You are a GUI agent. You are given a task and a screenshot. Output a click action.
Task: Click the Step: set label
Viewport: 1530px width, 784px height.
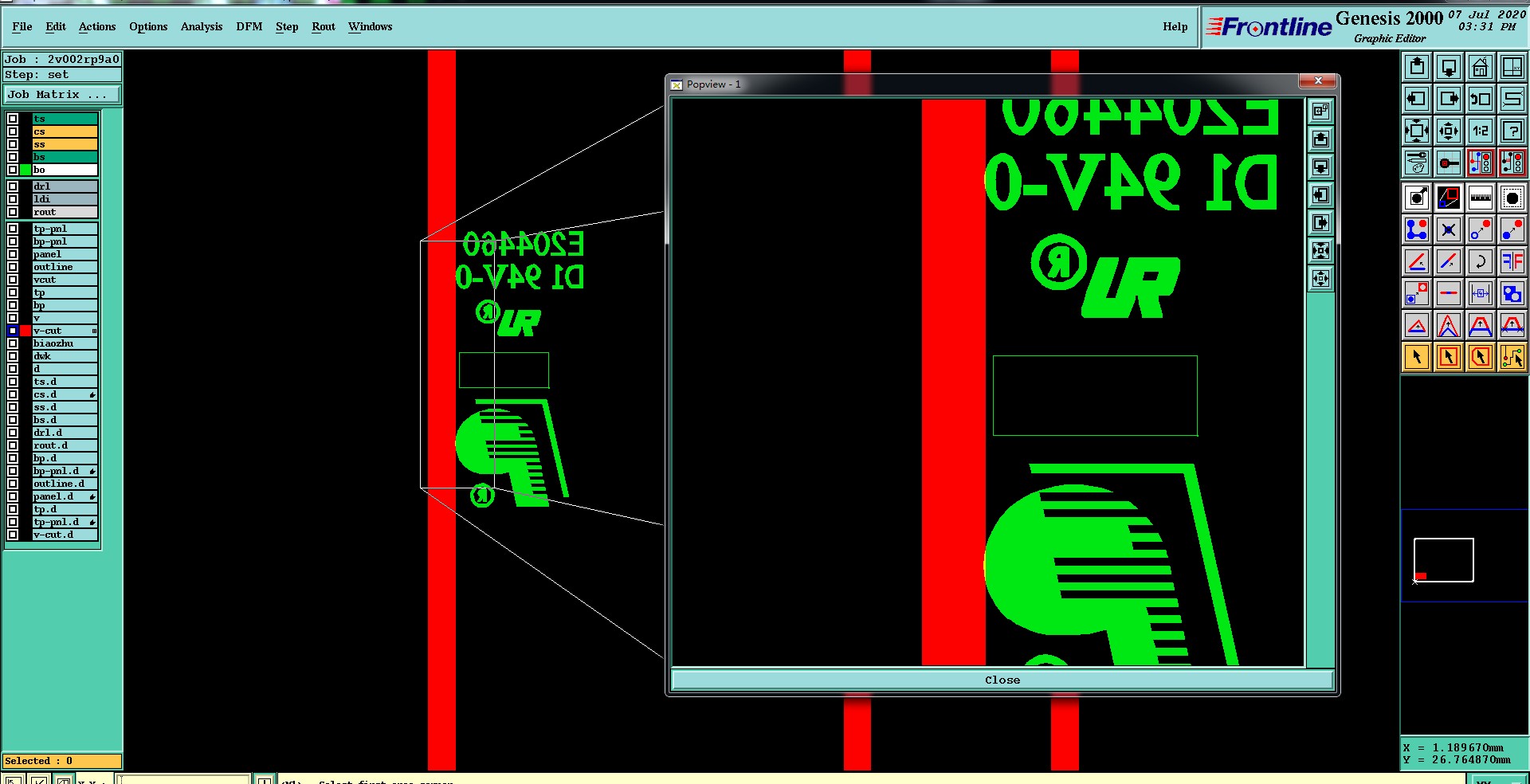(62, 75)
